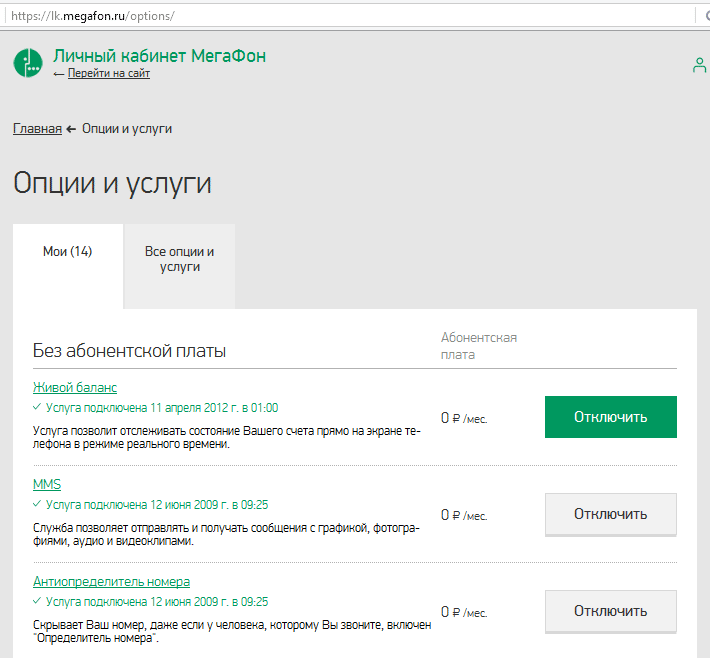Click the breadcrumb arrow after Главная
Viewport: 710px width, 658px height.
coord(71,129)
